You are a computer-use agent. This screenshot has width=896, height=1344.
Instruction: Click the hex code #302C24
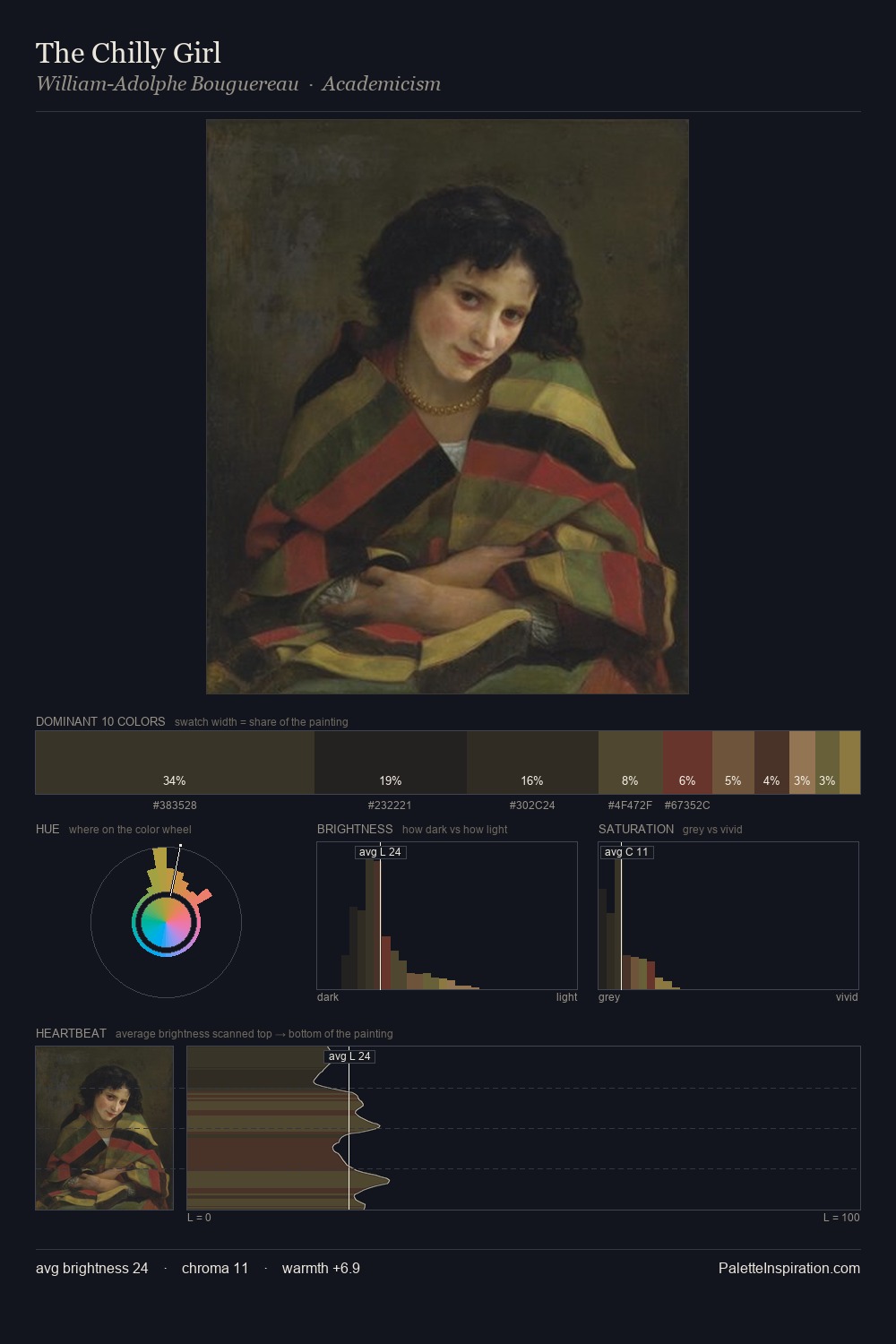click(x=532, y=806)
